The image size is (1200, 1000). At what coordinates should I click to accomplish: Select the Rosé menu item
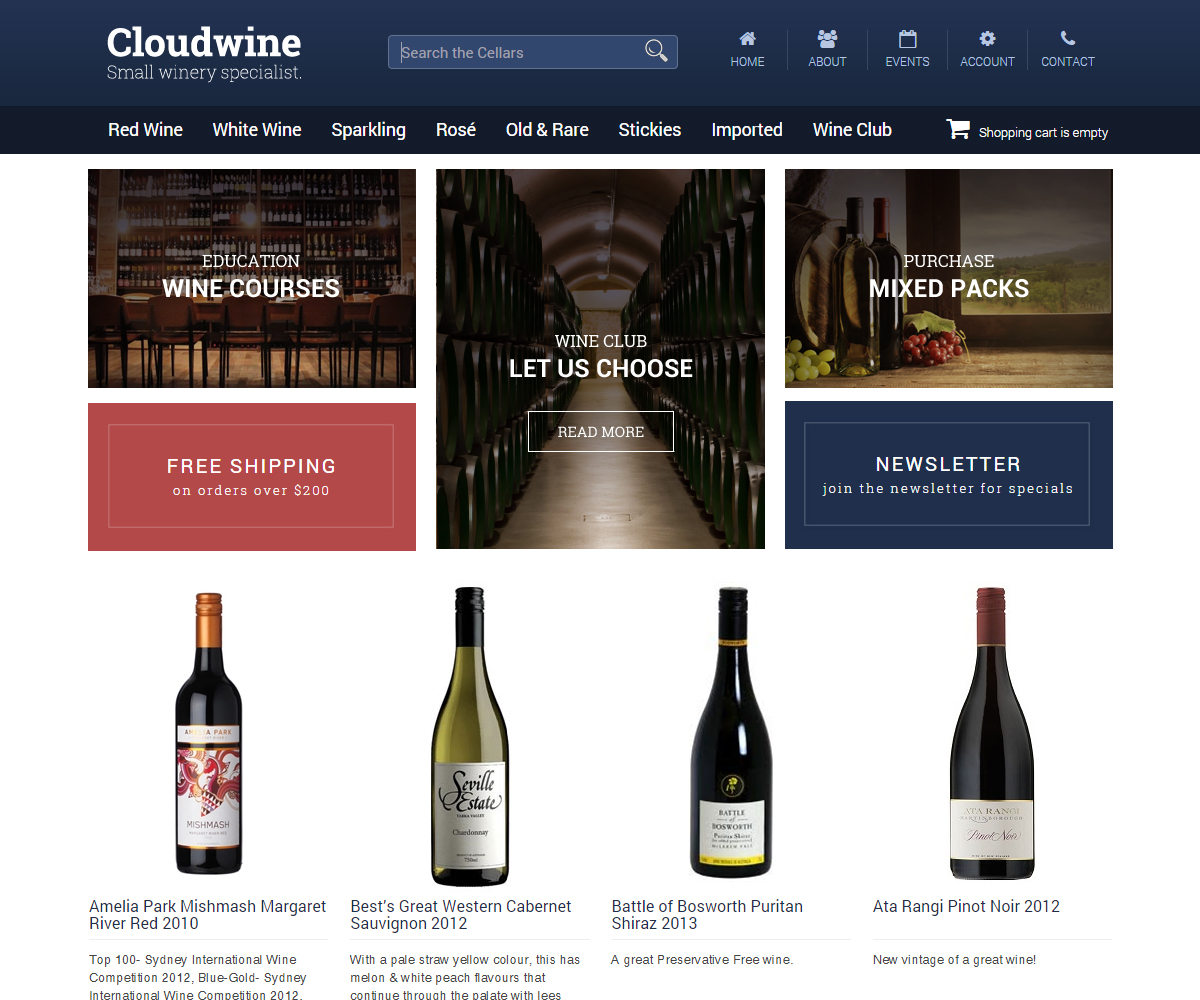pos(456,130)
